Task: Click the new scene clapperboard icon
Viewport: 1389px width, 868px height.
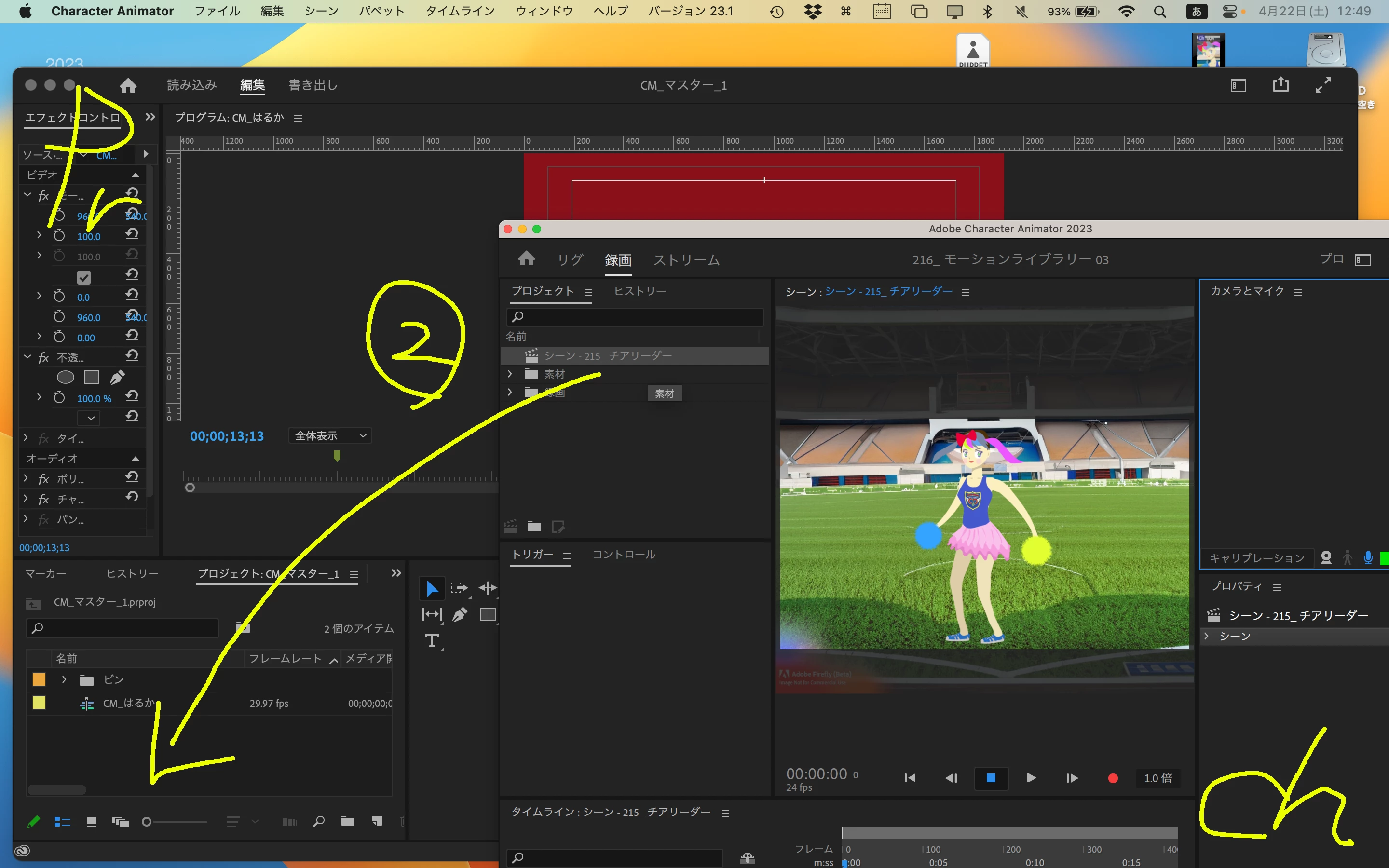Action: click(510, 526)
